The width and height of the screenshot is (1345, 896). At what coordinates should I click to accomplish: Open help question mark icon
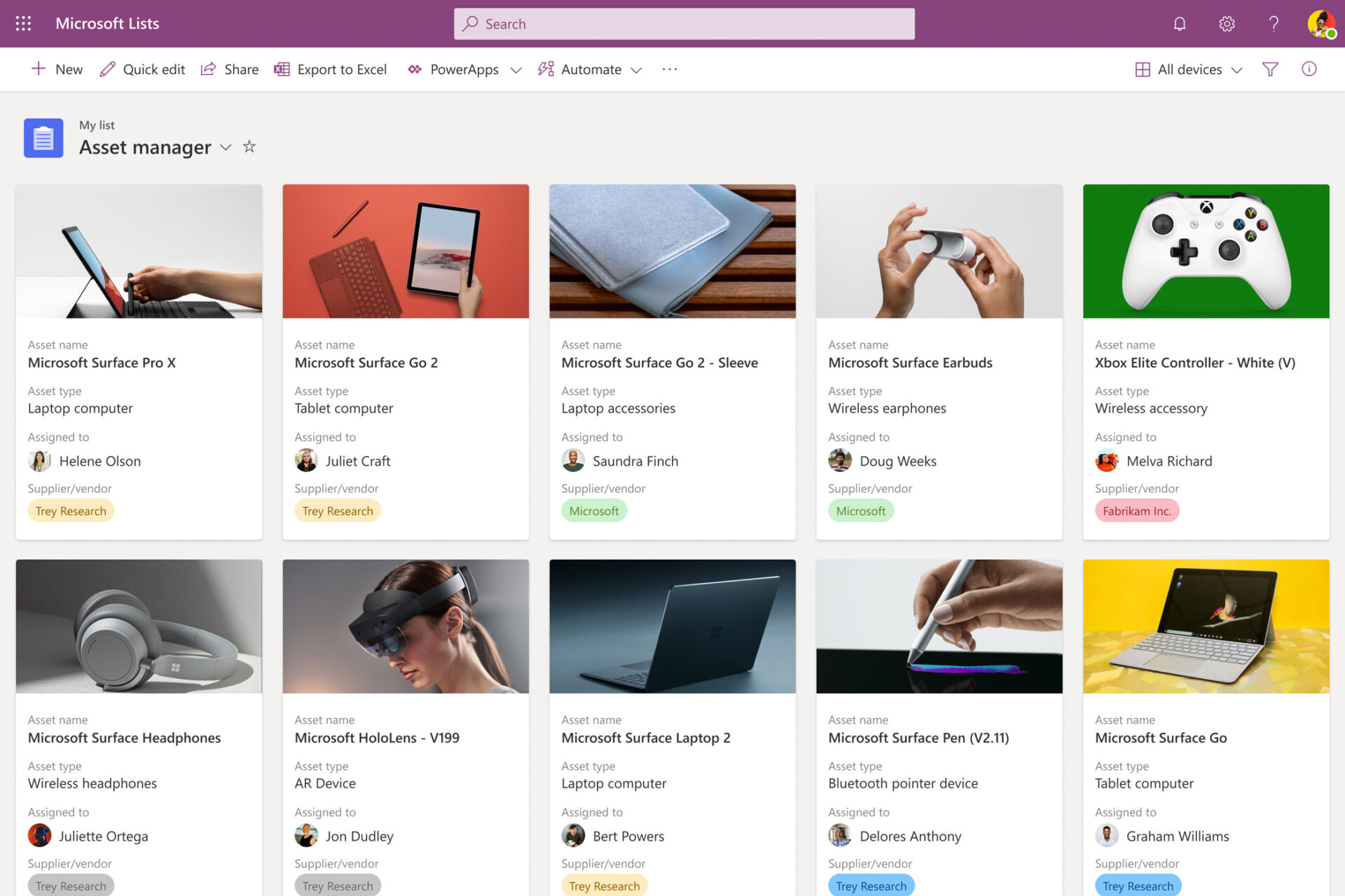[x=1274, y=24]
